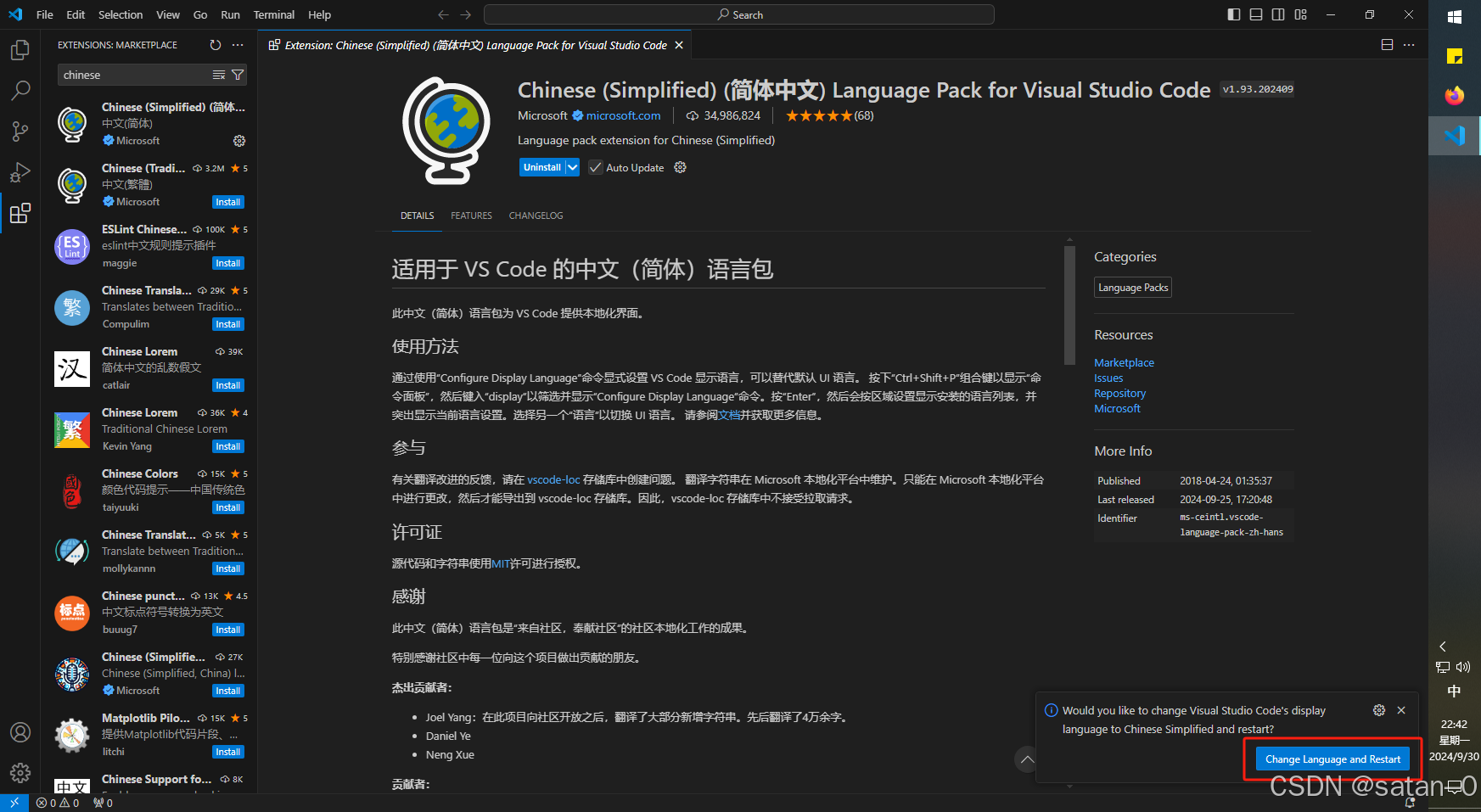This screenshot has width=1481, height=812.
Task: Show errors and warnings in status bar
Action: 58,803
